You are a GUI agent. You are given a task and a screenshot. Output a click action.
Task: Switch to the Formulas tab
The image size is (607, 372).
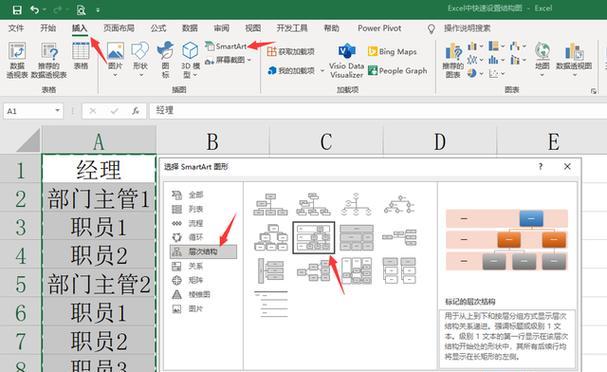[x=158, y=28]
